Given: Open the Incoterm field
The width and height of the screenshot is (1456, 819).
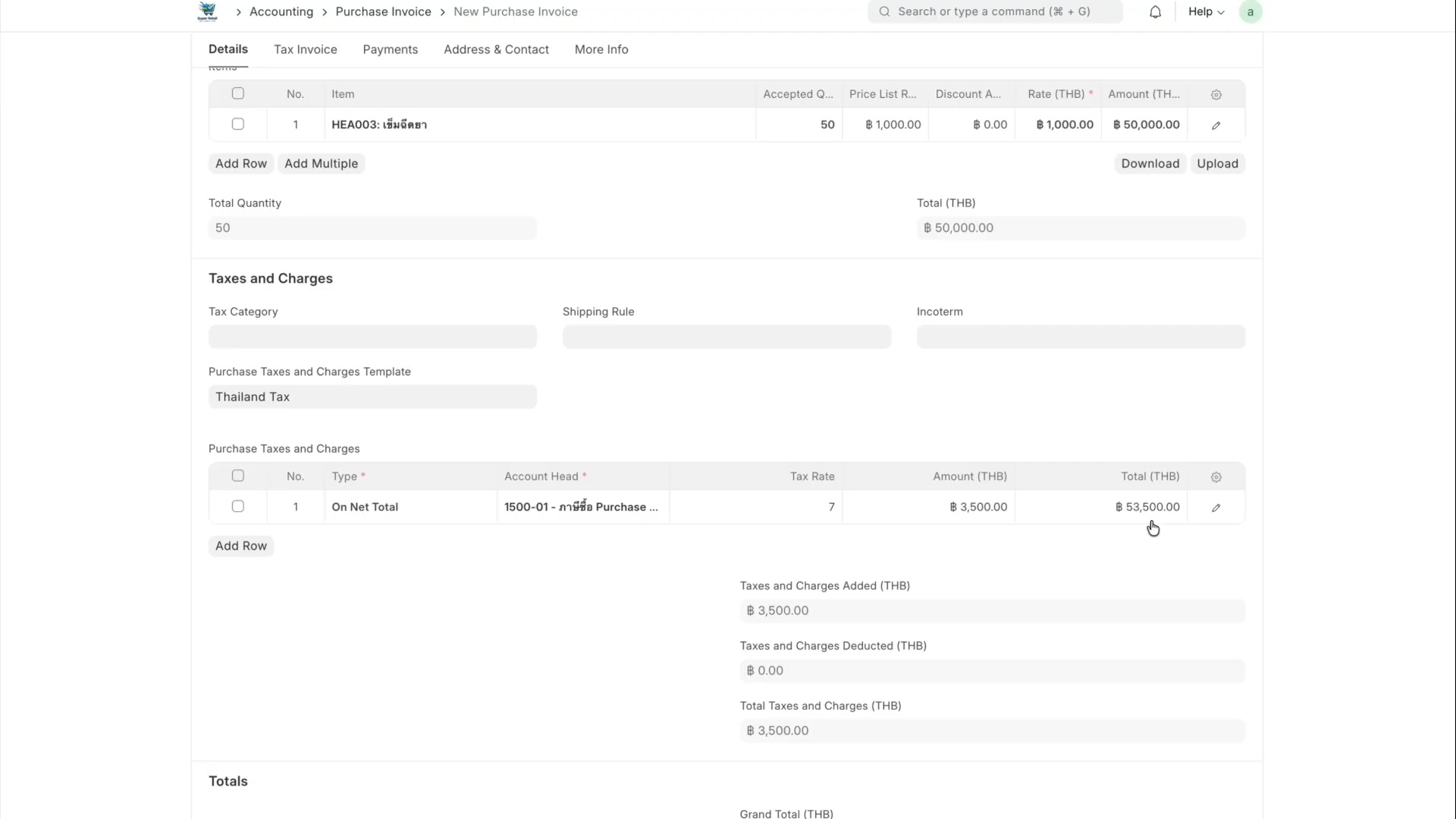Looking at the screenshot, I should 1081,337.
